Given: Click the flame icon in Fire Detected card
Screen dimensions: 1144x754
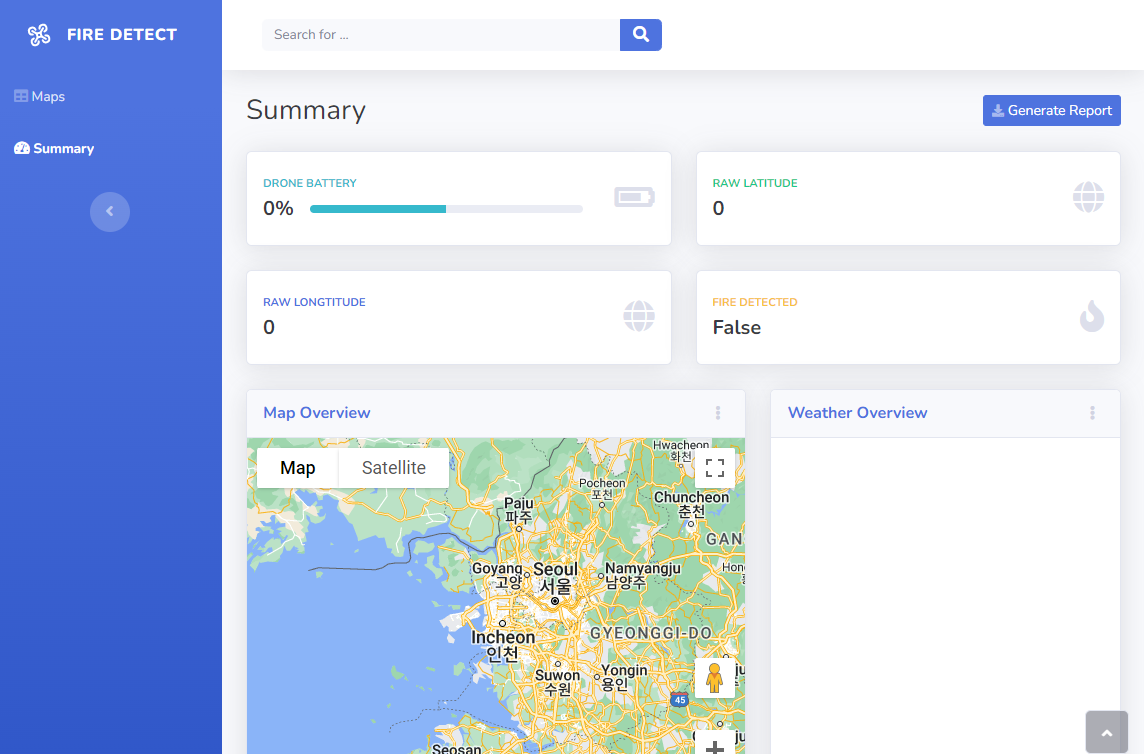Looking at the screenshot, I should coord(1091,317).
